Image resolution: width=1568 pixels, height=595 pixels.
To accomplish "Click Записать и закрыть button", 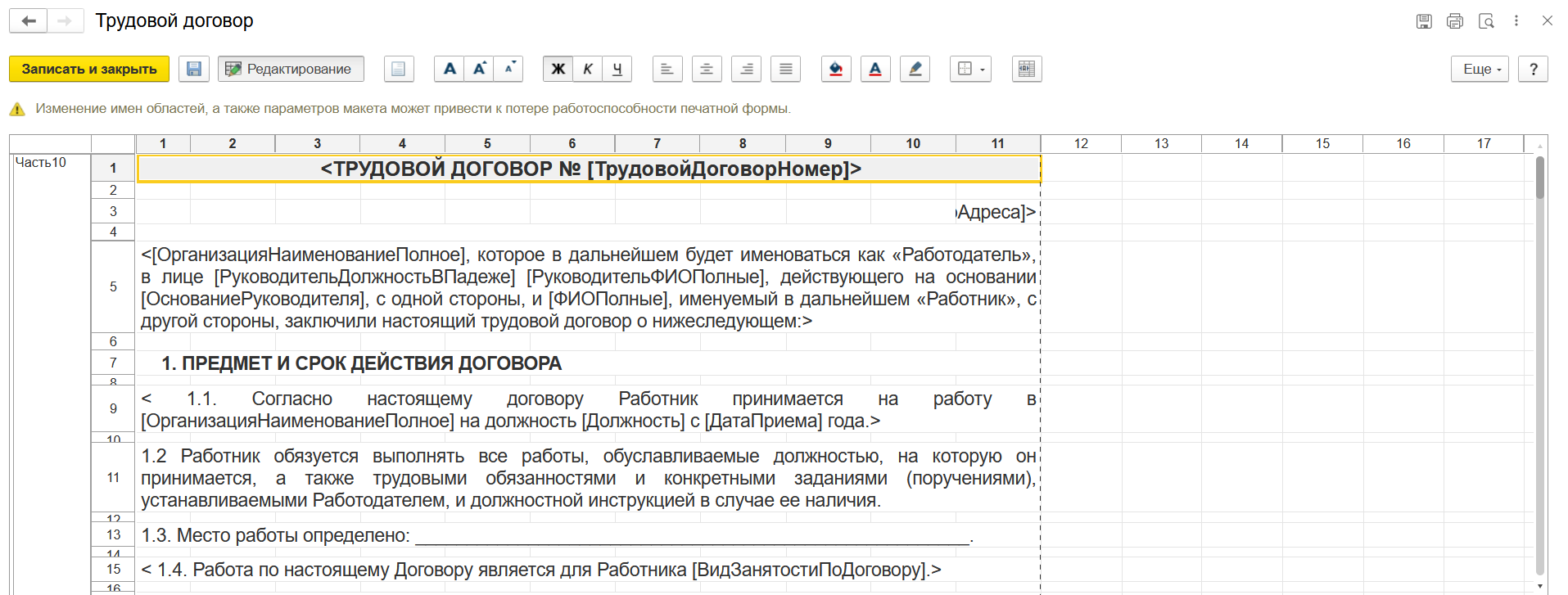I will 89,69.
